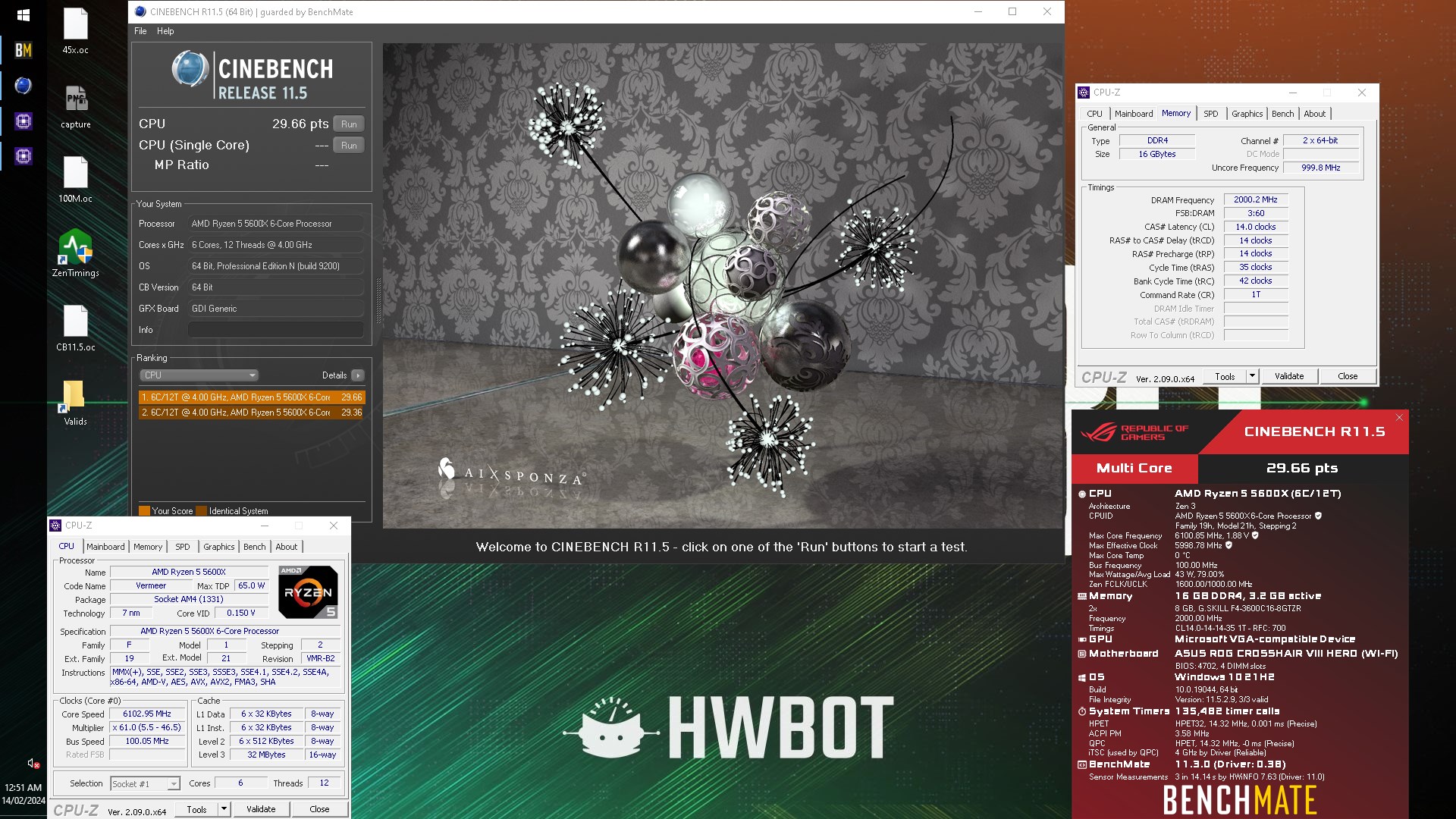Screen dimensions: 1456x819
Task: Click the CAS# Latency value 14.0 clocks
Action: coord(1256,227)
